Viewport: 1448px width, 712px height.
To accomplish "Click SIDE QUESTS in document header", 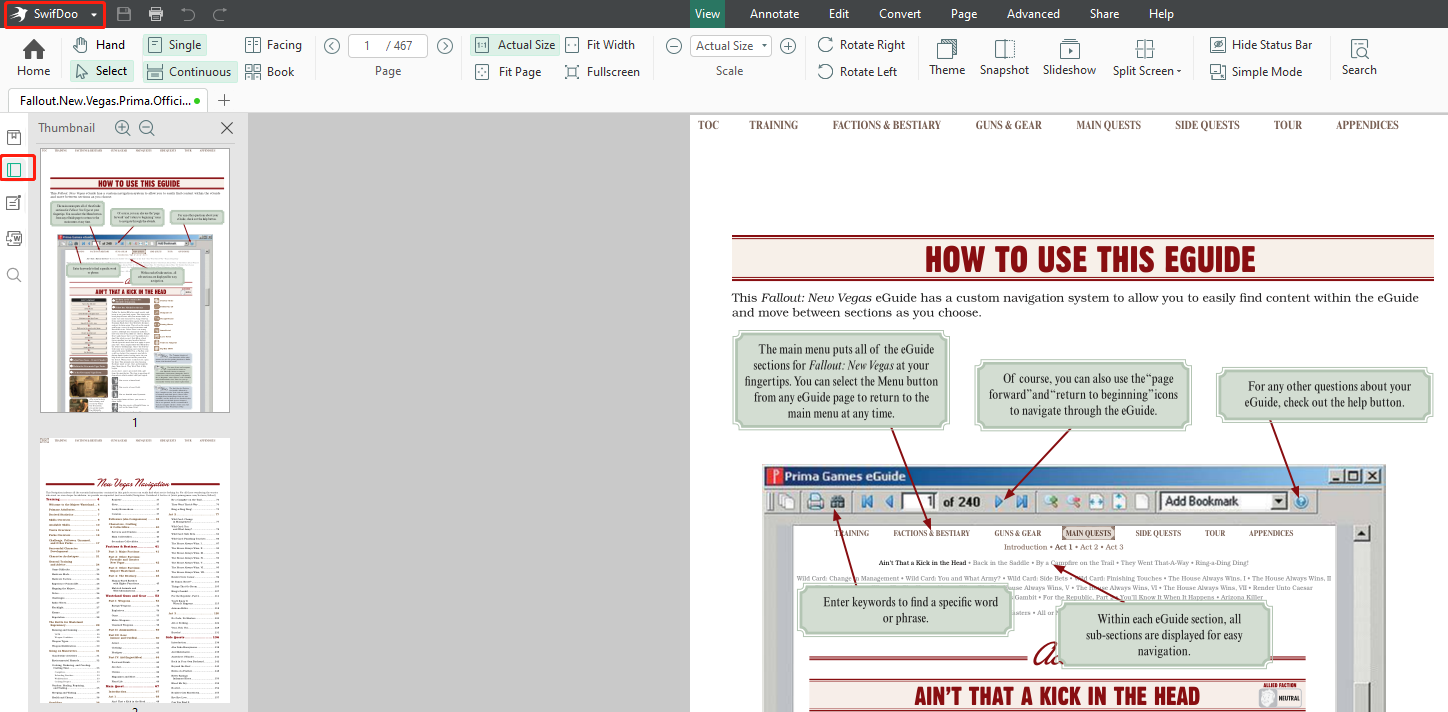I will pos(1207,125).
